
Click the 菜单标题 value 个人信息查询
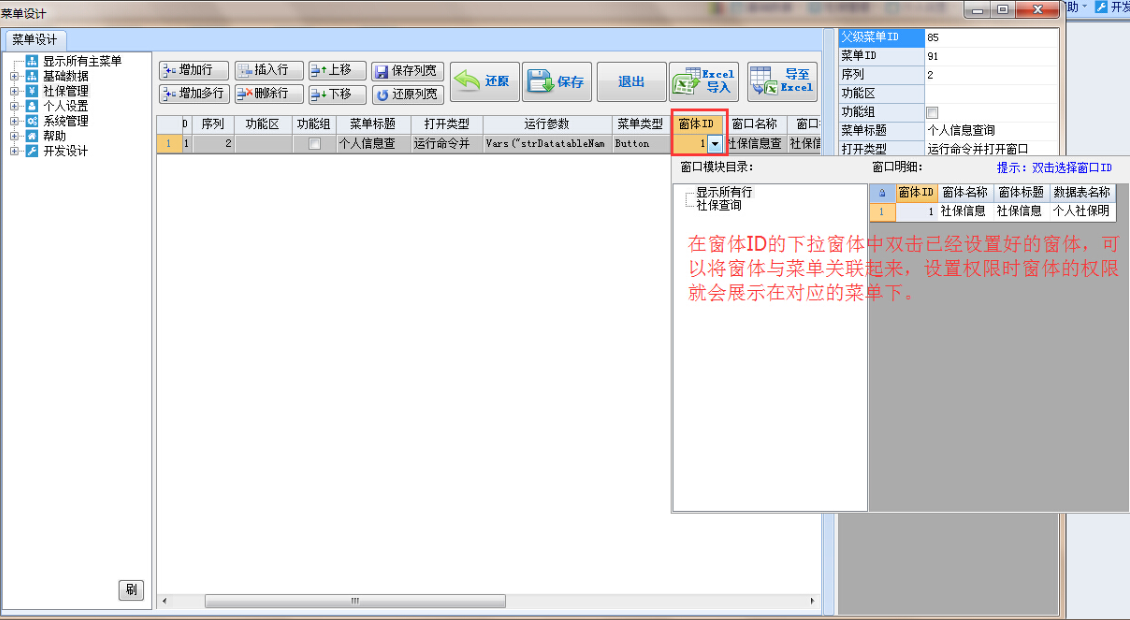click(991, 130)
